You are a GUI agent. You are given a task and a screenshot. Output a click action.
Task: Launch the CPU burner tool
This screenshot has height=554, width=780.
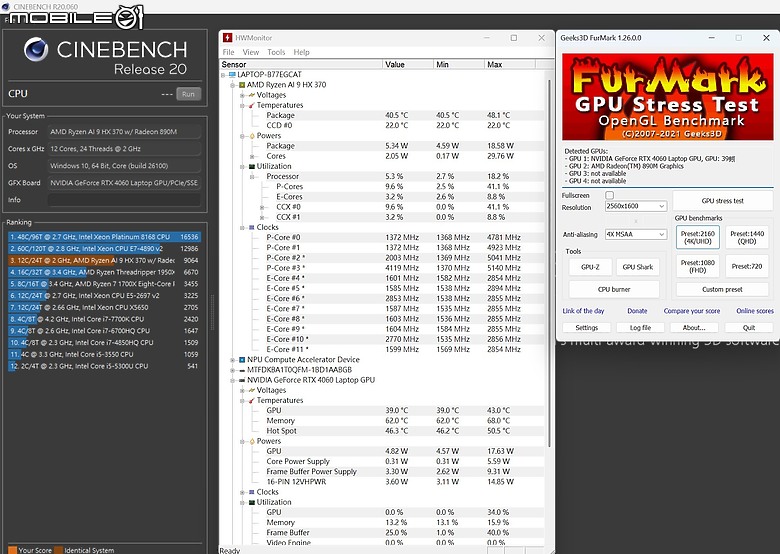[614, 289]
